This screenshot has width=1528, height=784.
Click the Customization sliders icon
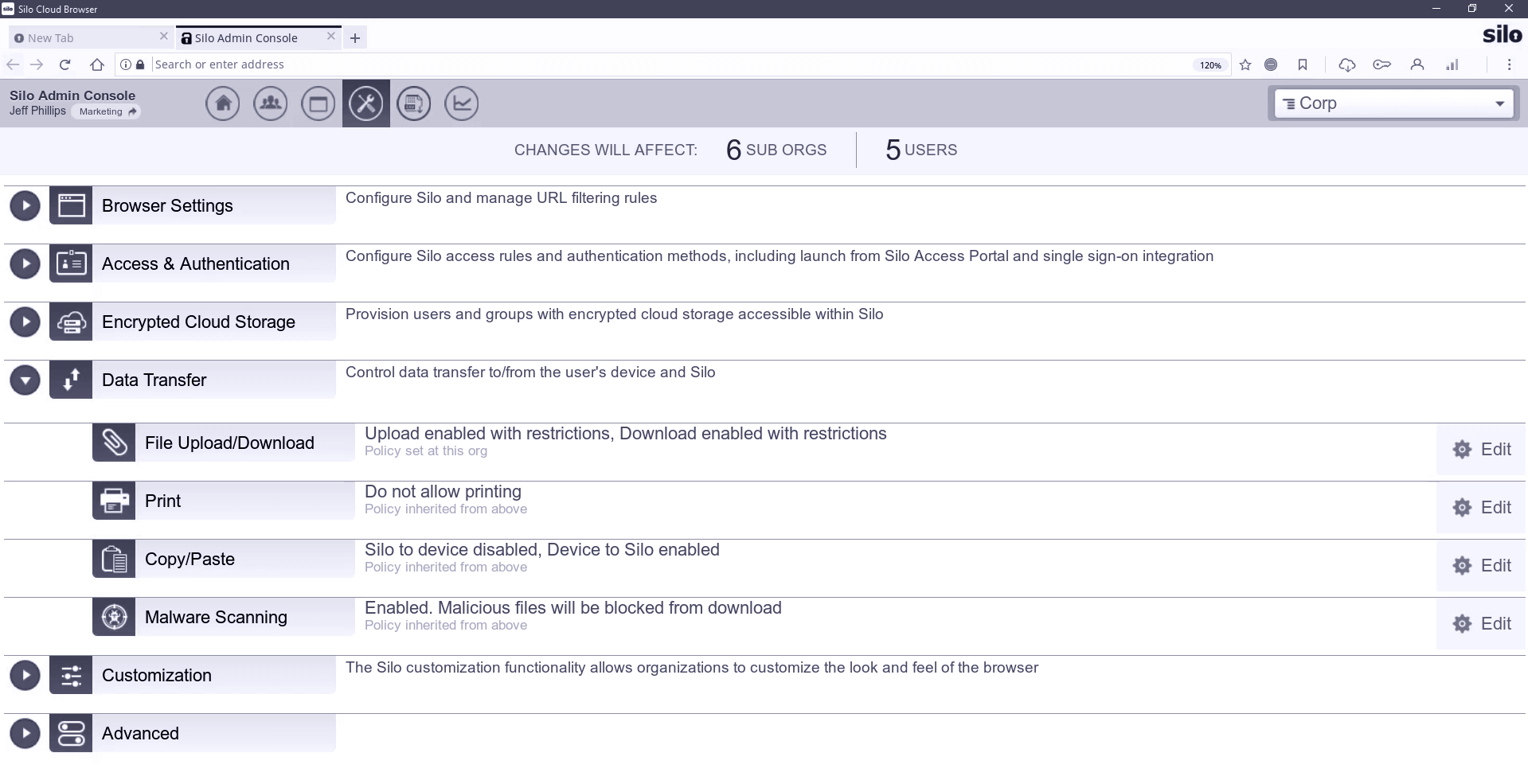pos(71,675)
